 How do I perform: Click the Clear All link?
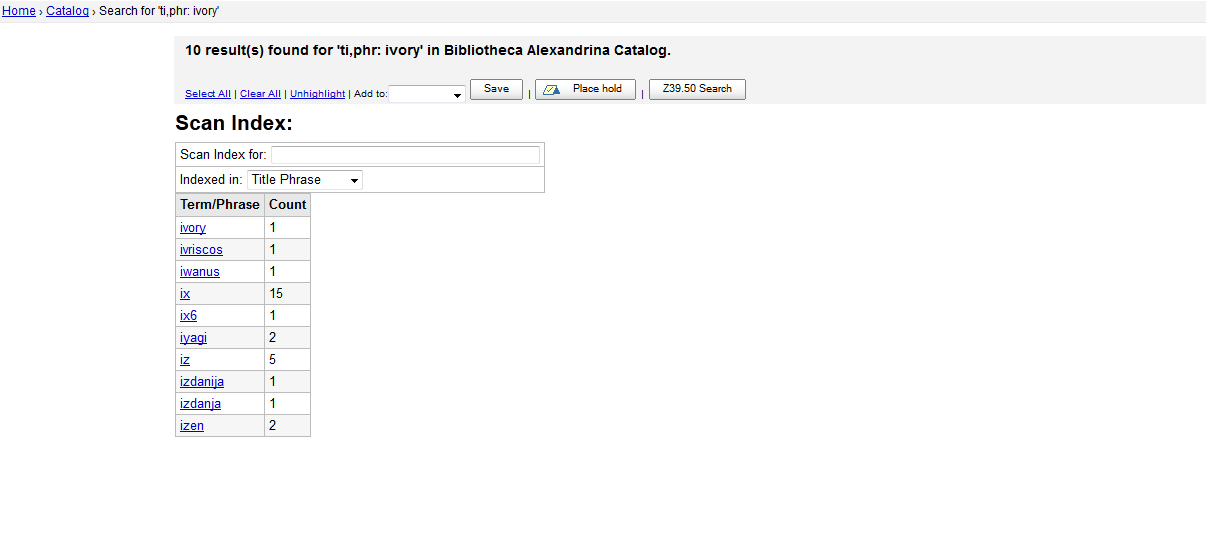260,94
